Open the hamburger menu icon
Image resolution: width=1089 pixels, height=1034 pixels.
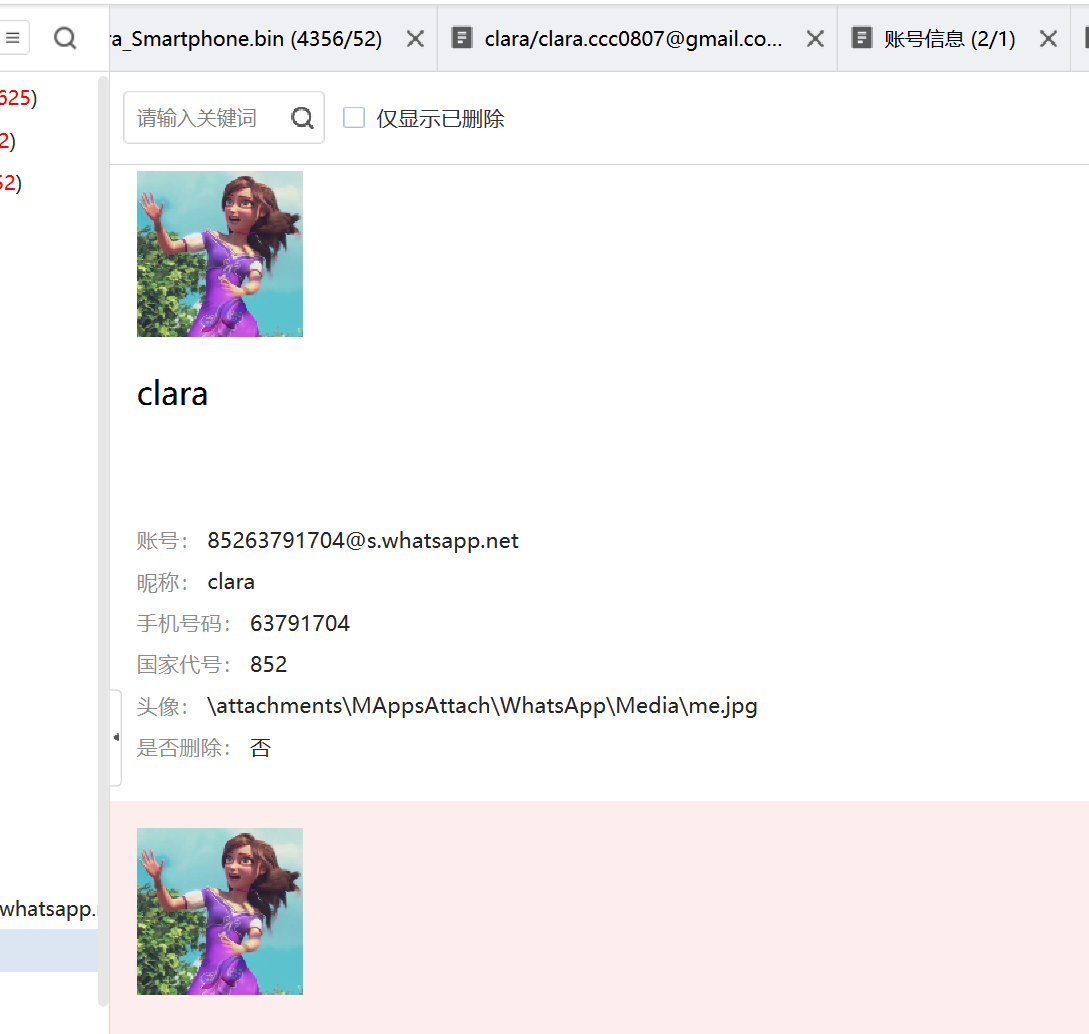14,37
